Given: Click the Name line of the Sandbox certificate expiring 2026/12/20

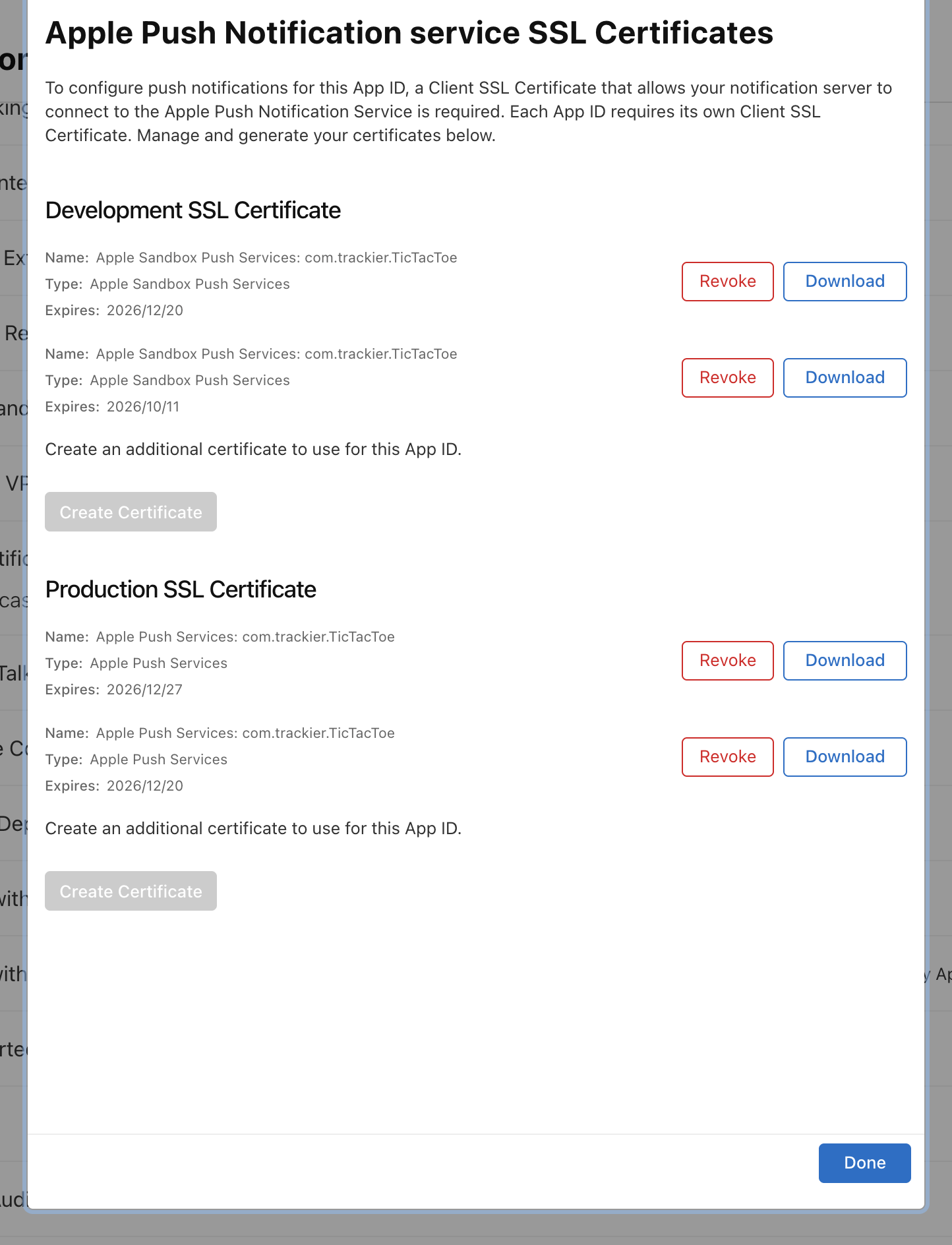Looking at the screenshot, I should tap(251, 258).
